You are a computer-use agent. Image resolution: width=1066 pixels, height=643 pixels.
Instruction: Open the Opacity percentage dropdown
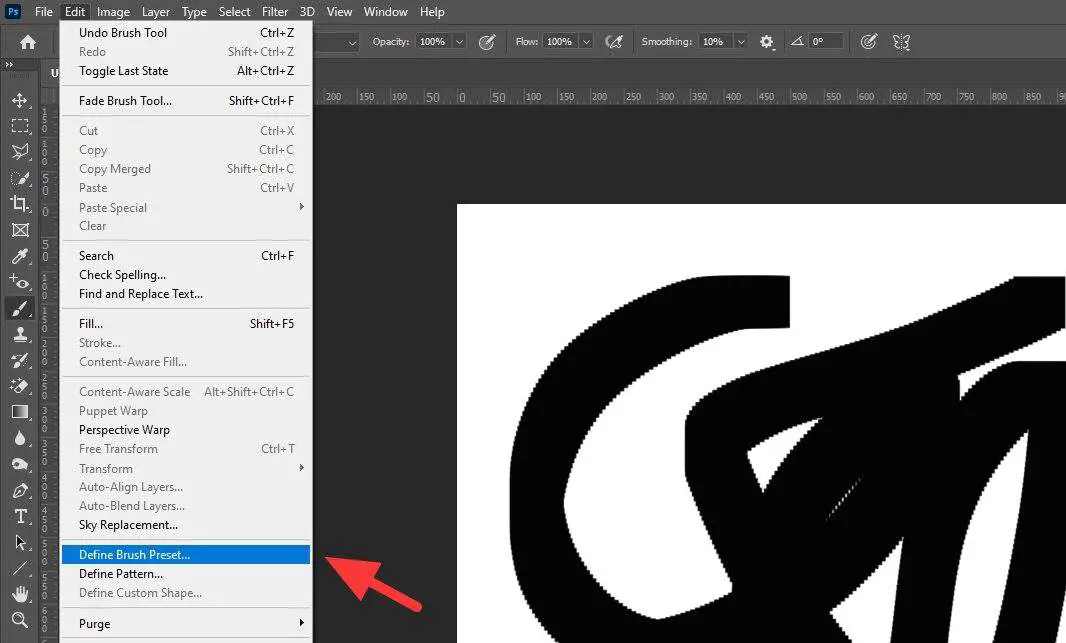click(x=458, y=41)
